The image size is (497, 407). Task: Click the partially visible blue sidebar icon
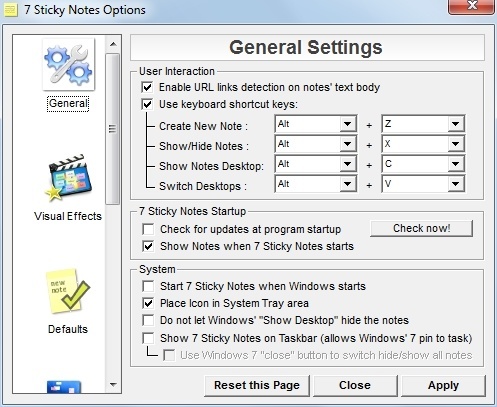coord(64,387)
